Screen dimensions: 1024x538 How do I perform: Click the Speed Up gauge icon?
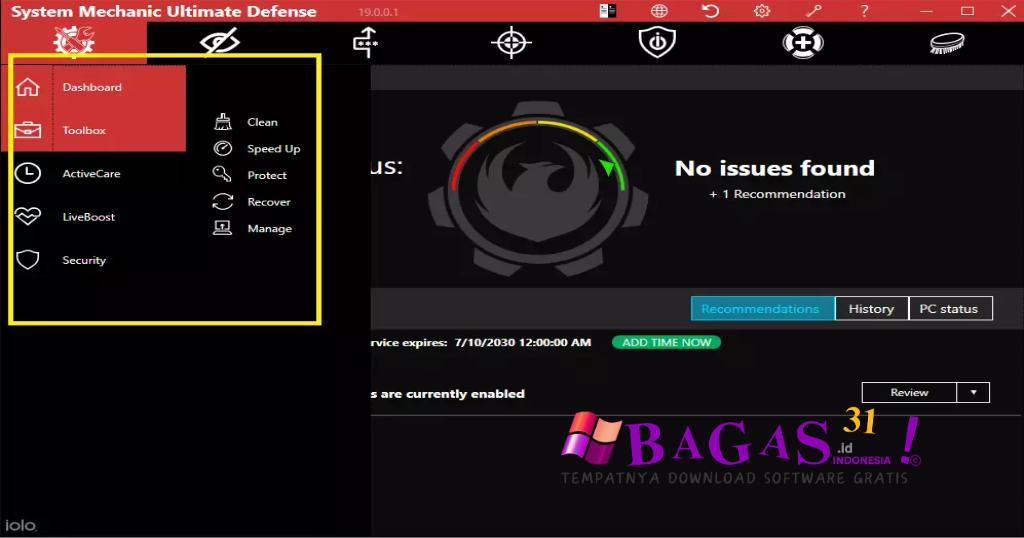tap(223, 148)
